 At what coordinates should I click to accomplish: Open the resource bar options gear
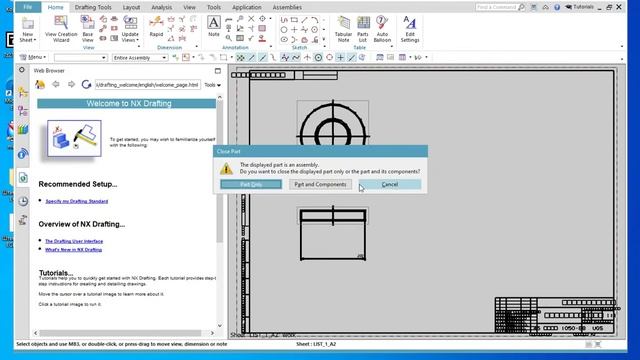22,70
